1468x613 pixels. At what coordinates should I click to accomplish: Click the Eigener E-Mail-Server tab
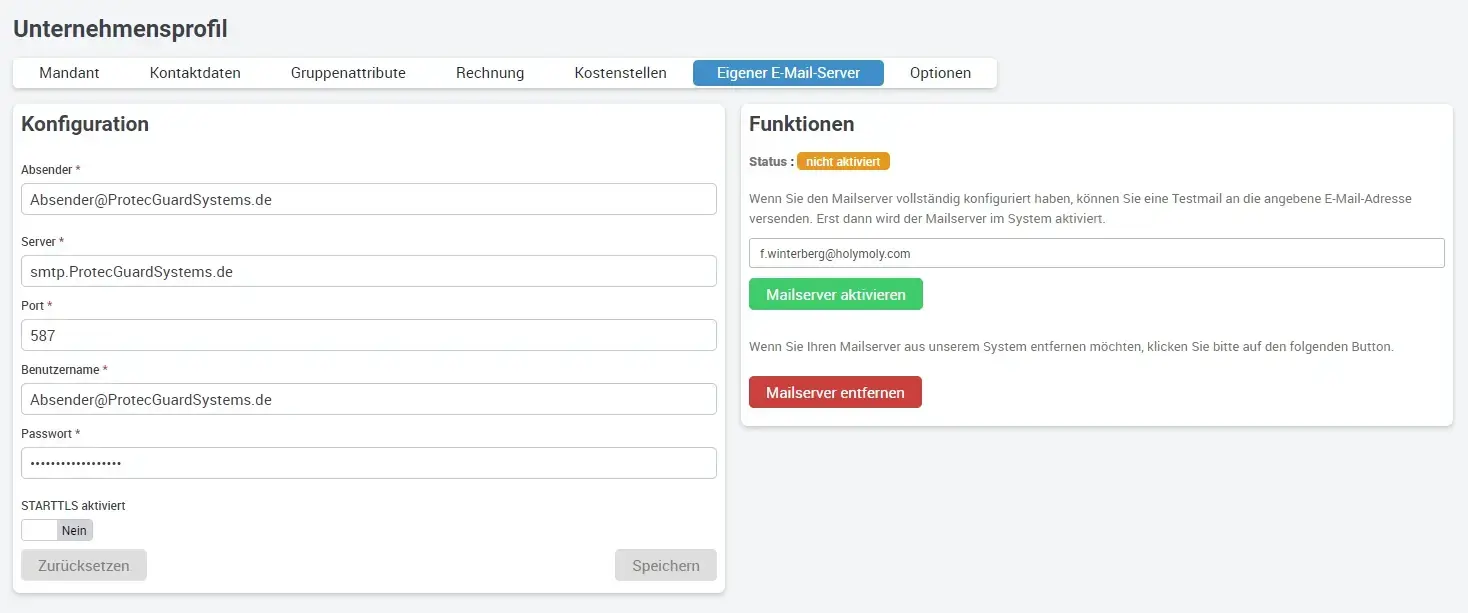[x=788, y=73]
